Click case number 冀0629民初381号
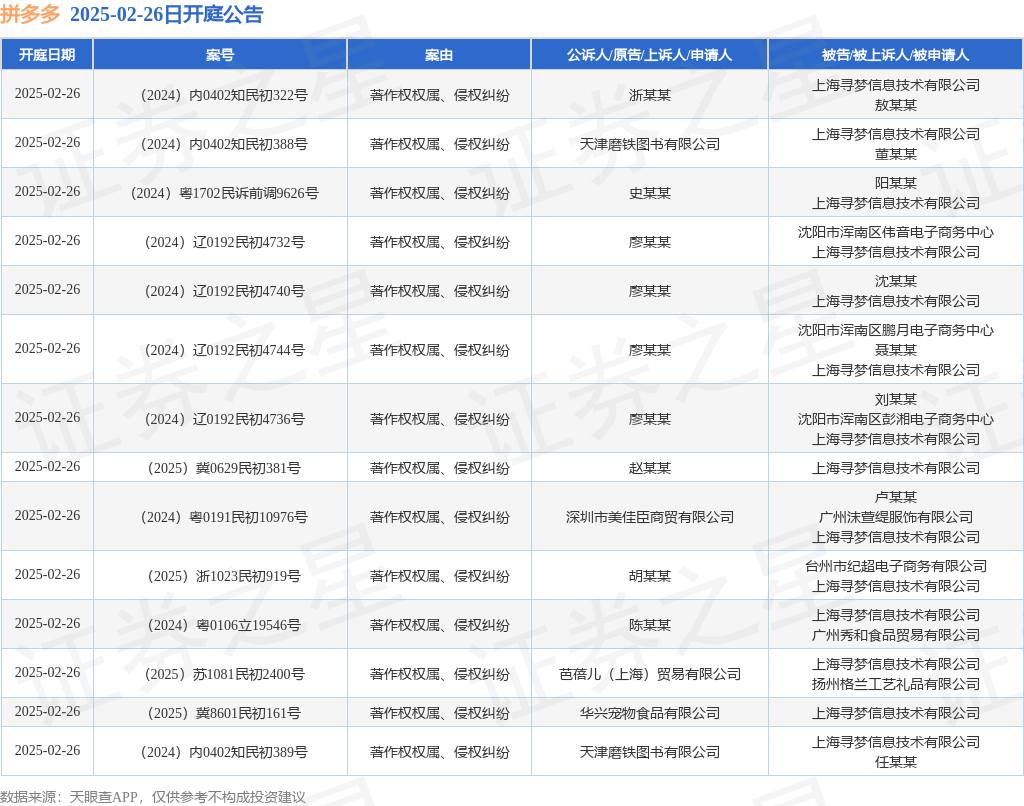 (224, 468)
